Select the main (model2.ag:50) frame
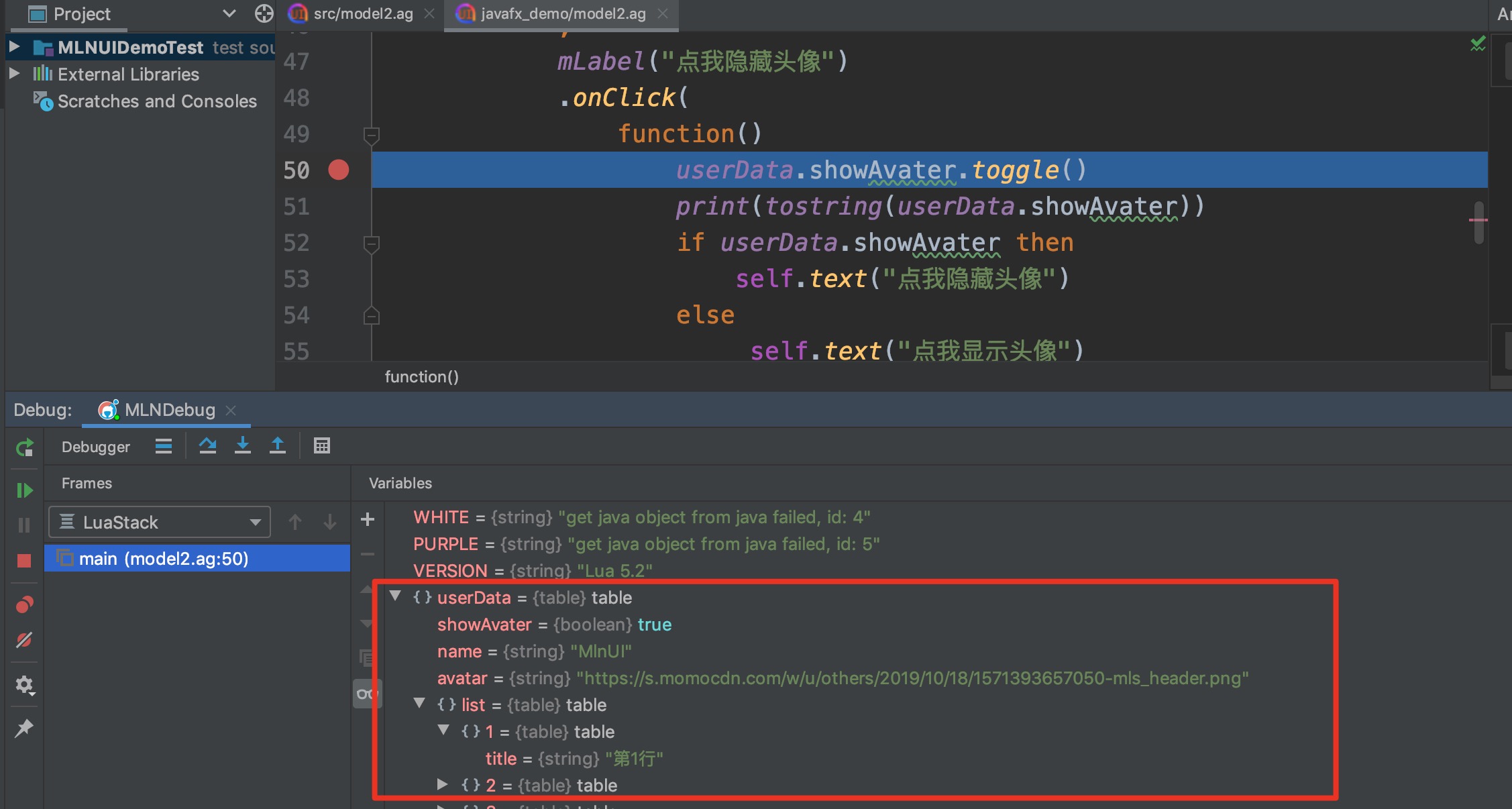 [164, 559]
